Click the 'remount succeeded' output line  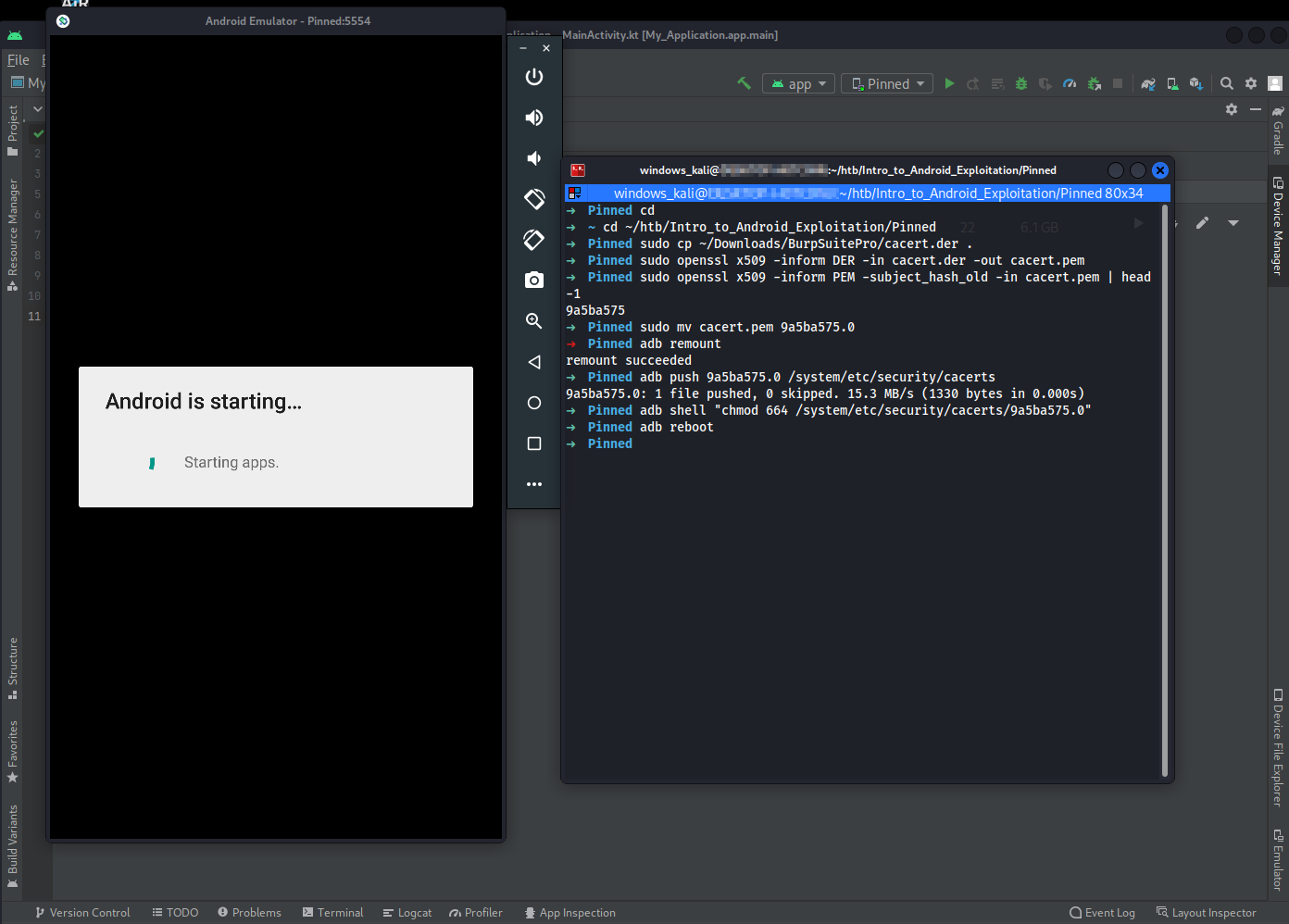629,360
